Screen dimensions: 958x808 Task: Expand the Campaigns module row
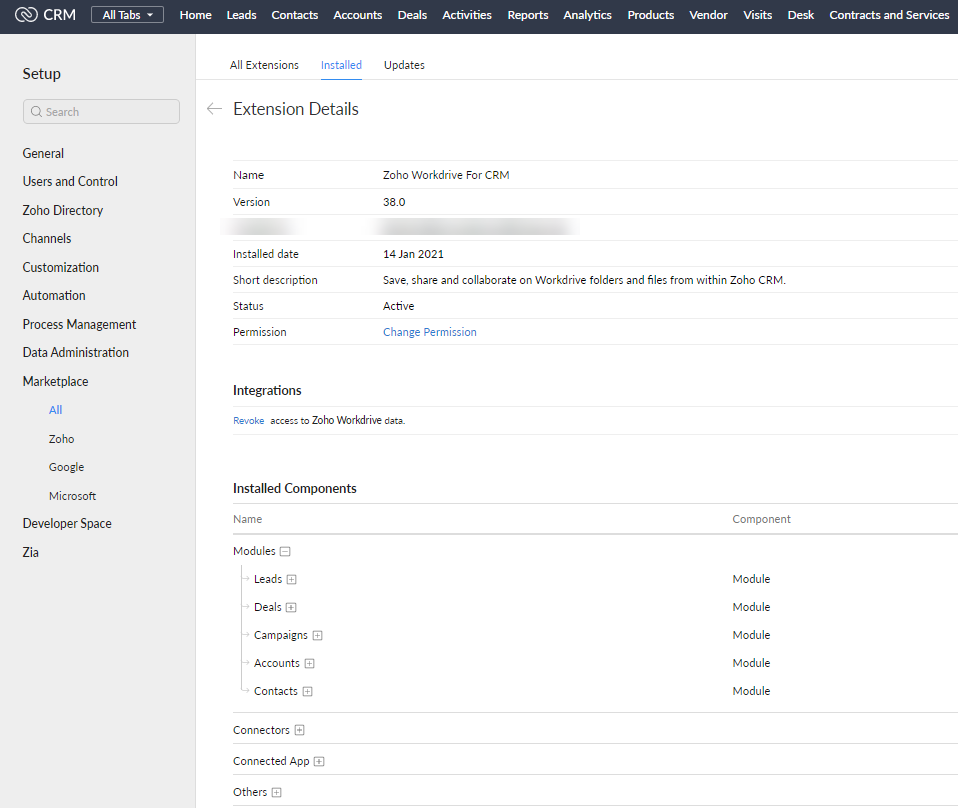coord(317,636)
